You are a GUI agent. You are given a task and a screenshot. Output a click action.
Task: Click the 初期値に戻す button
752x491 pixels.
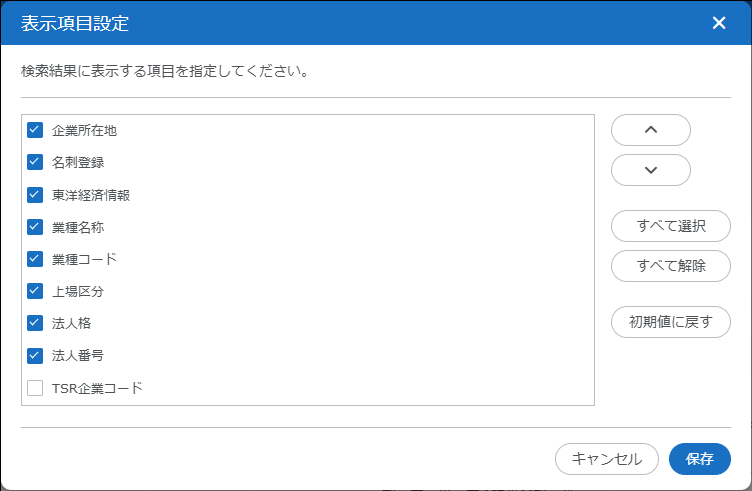tap(670, 322)
